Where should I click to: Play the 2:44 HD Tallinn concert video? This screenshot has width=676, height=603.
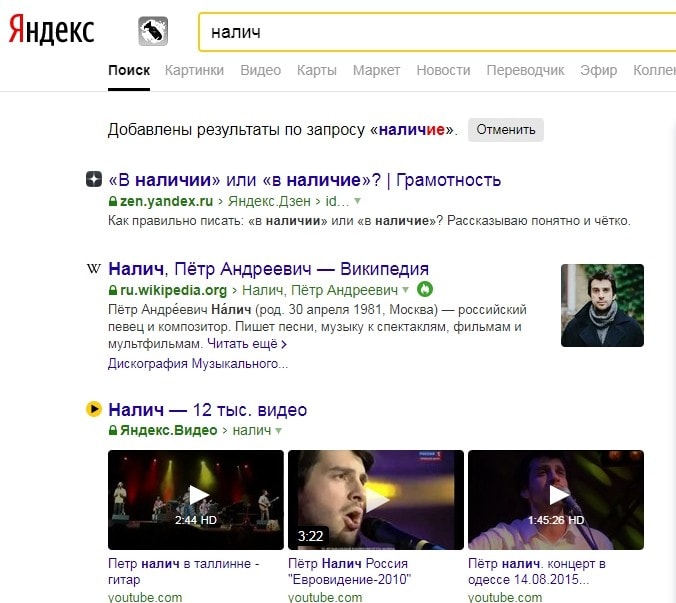(x=196, y=500)
